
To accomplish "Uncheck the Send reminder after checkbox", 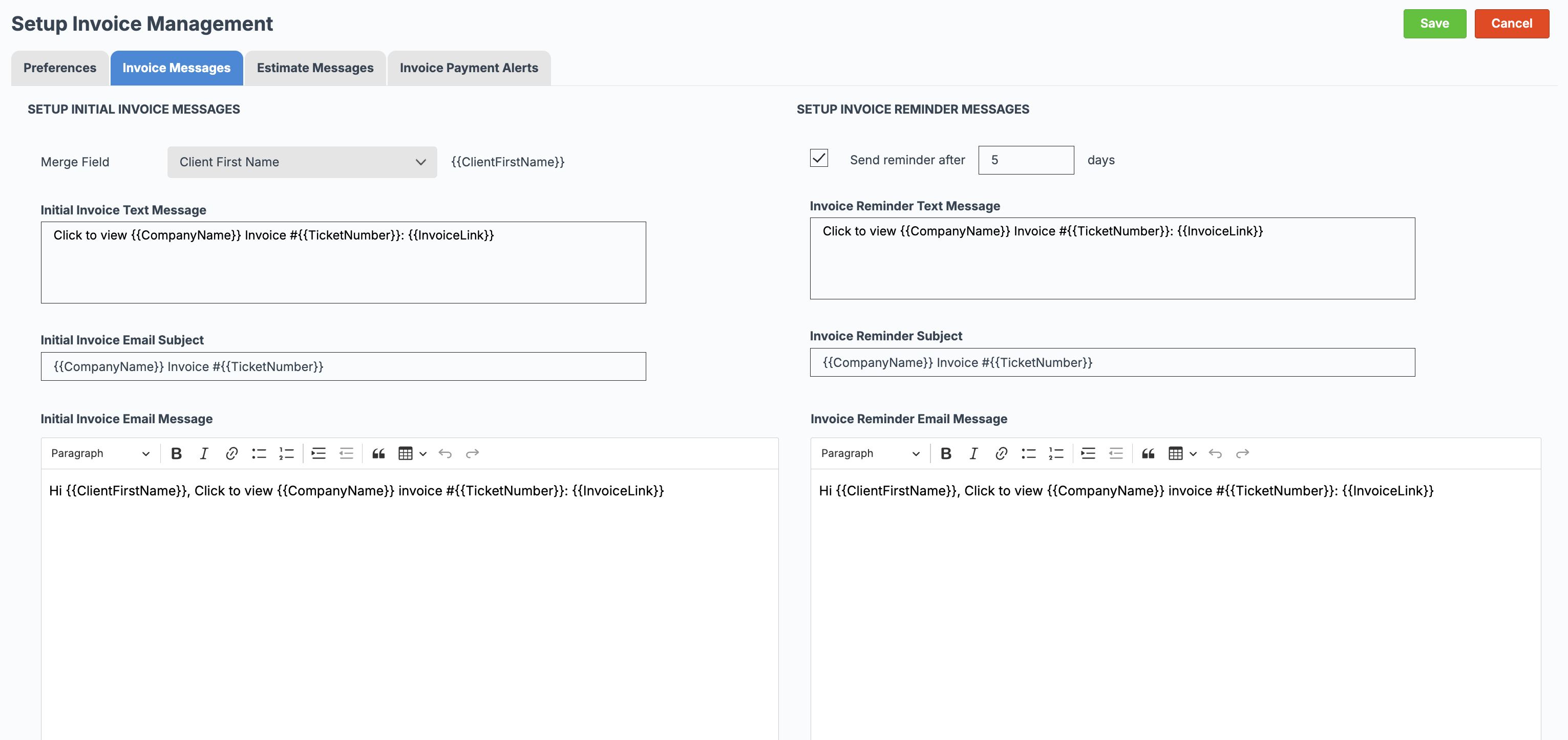I will tap(819, 158).
